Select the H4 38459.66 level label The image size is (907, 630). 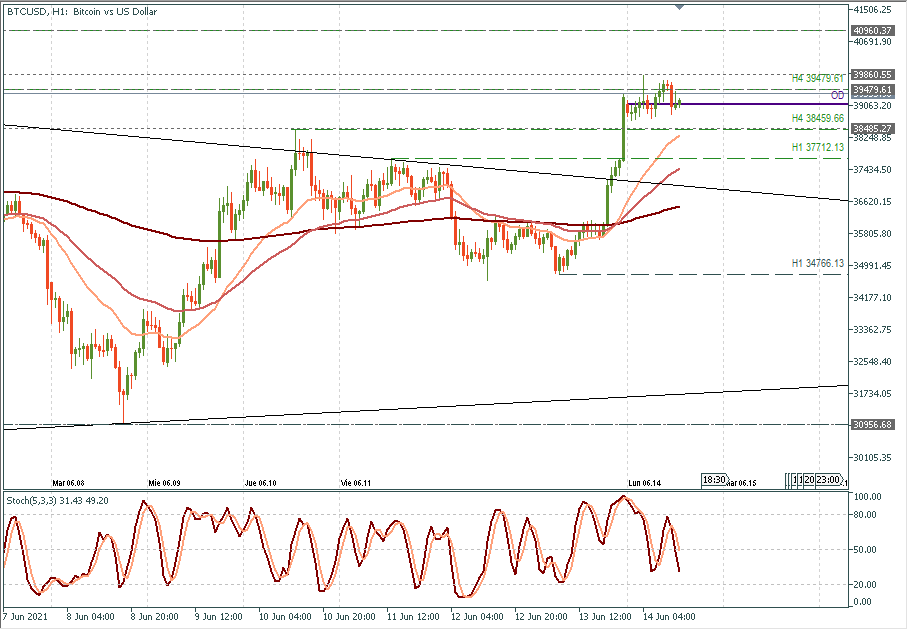click(x=817, y=118)
